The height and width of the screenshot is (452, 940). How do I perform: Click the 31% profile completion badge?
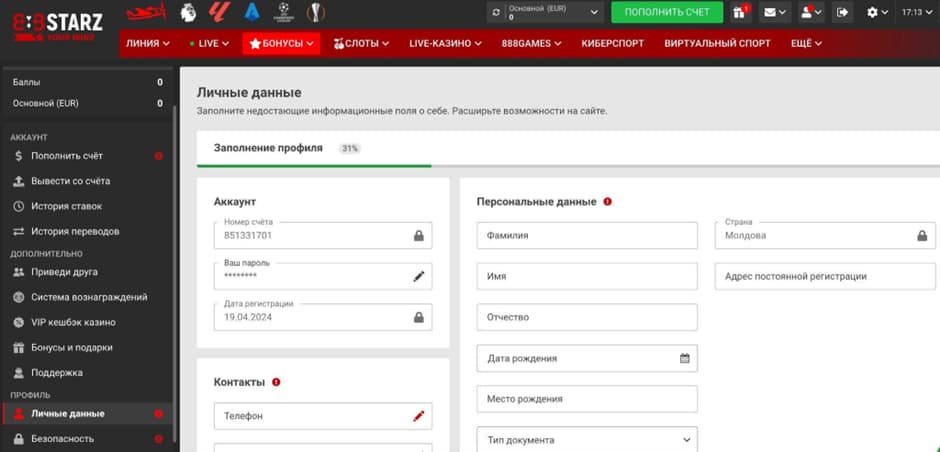point(350,149)
